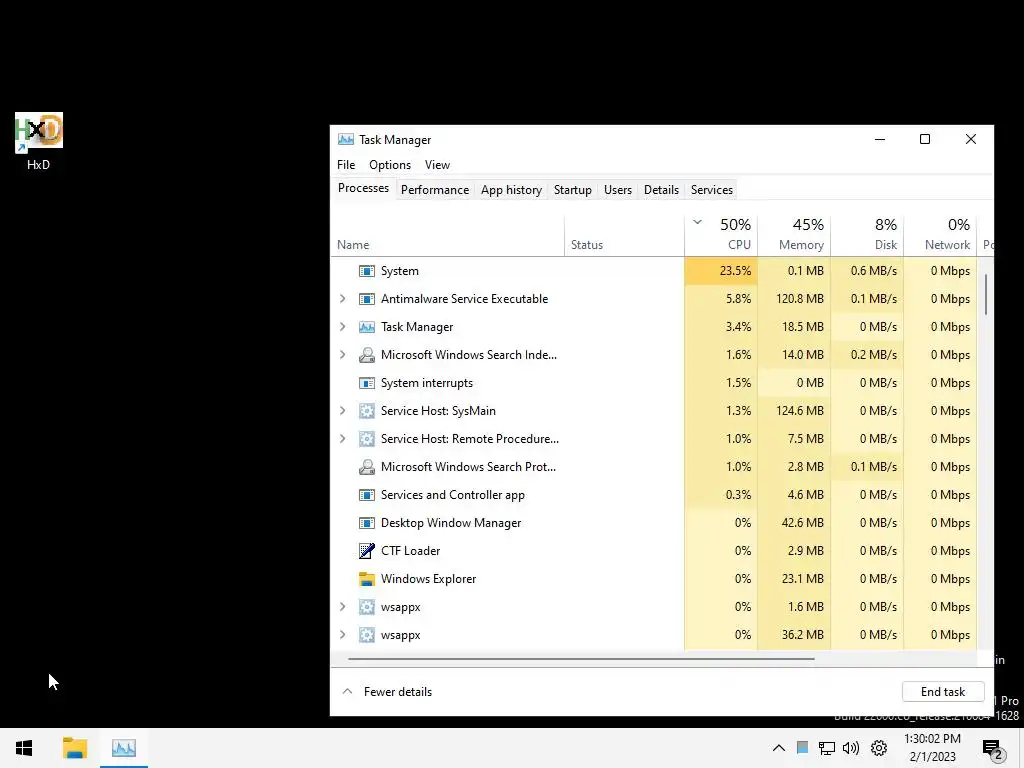Click the 120.8 MB memory cell
Image resolution: width=1024 pixels, height=768 pixels.
click(x=795, y=299)
